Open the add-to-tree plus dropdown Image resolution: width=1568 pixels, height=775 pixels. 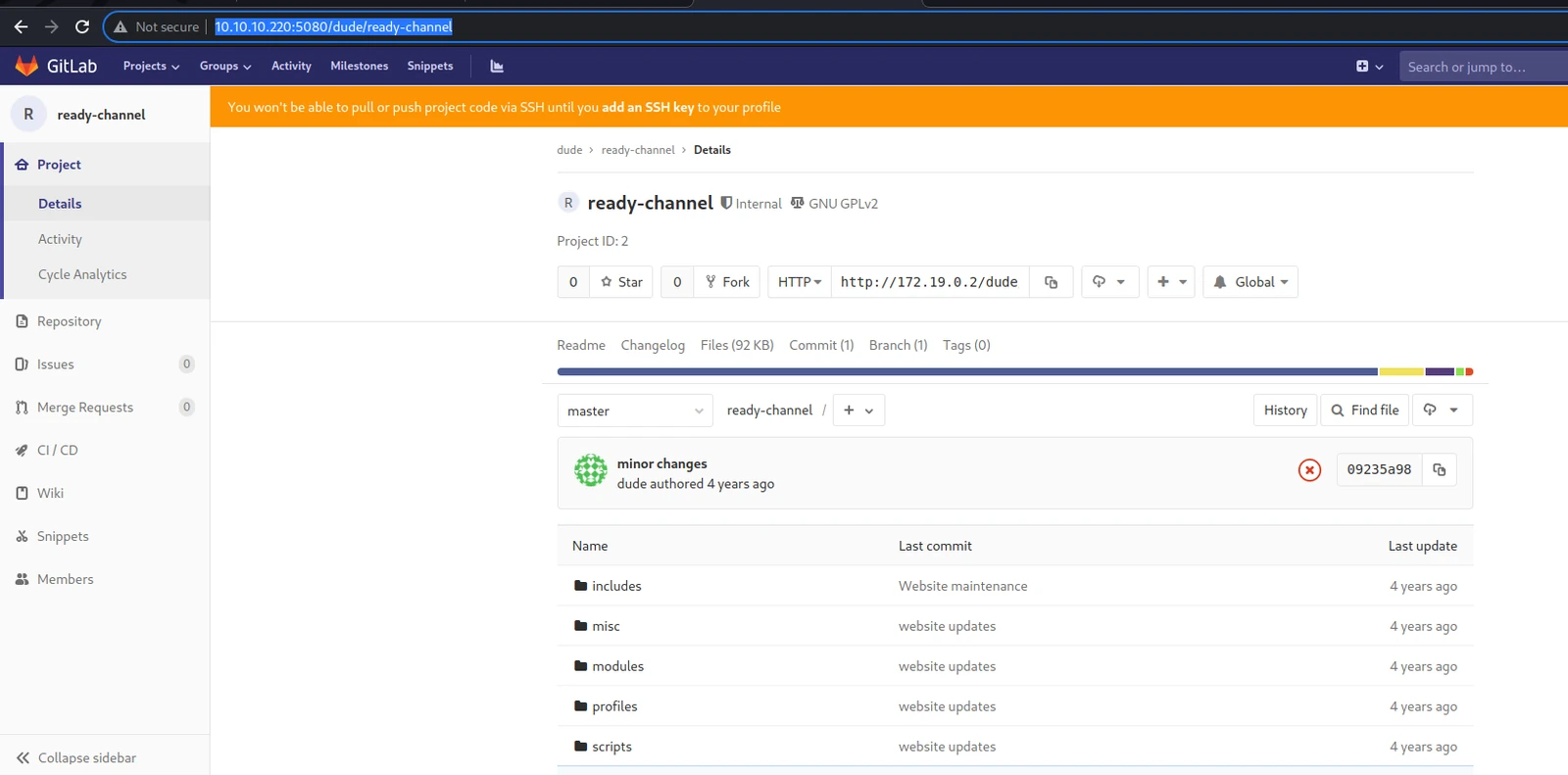pyautogui.click(x=858, y=411)
